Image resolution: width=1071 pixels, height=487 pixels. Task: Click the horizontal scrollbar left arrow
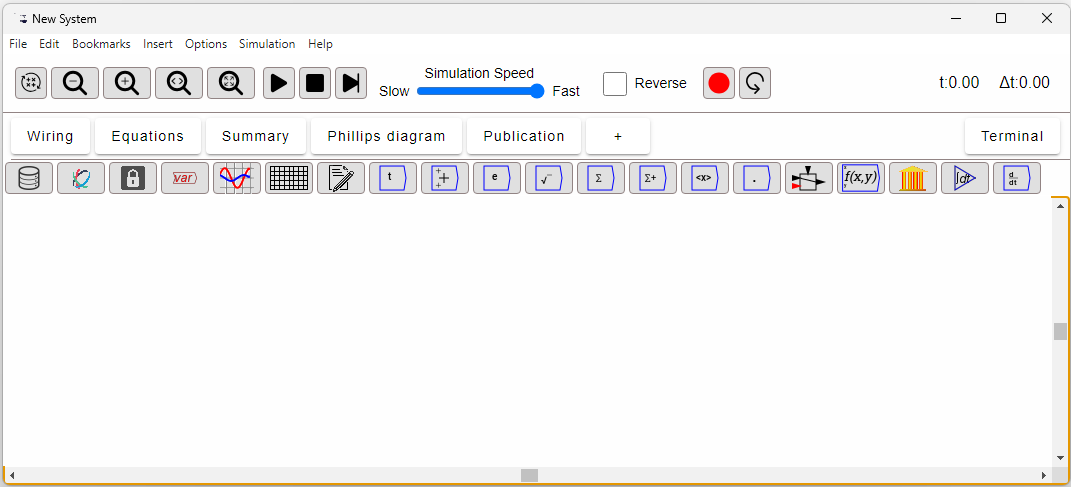click(12, 475)
